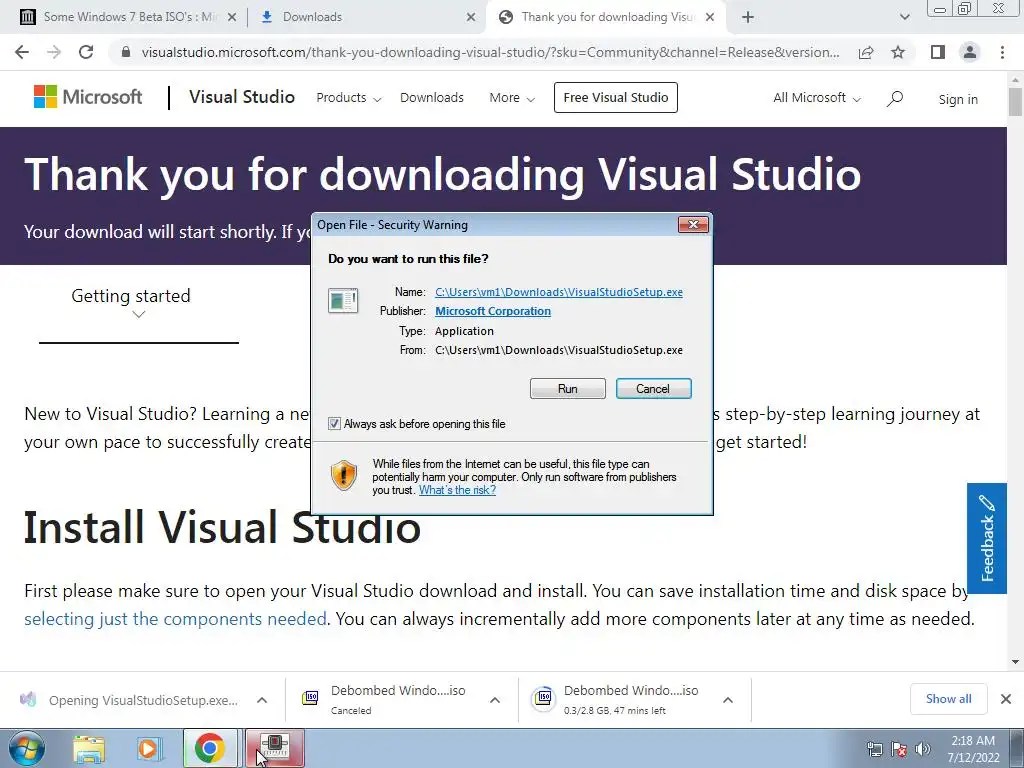Open the Feedback side tab
Image resolution: width=1024 pixels, height=768 pixels.
pos(987,538)
